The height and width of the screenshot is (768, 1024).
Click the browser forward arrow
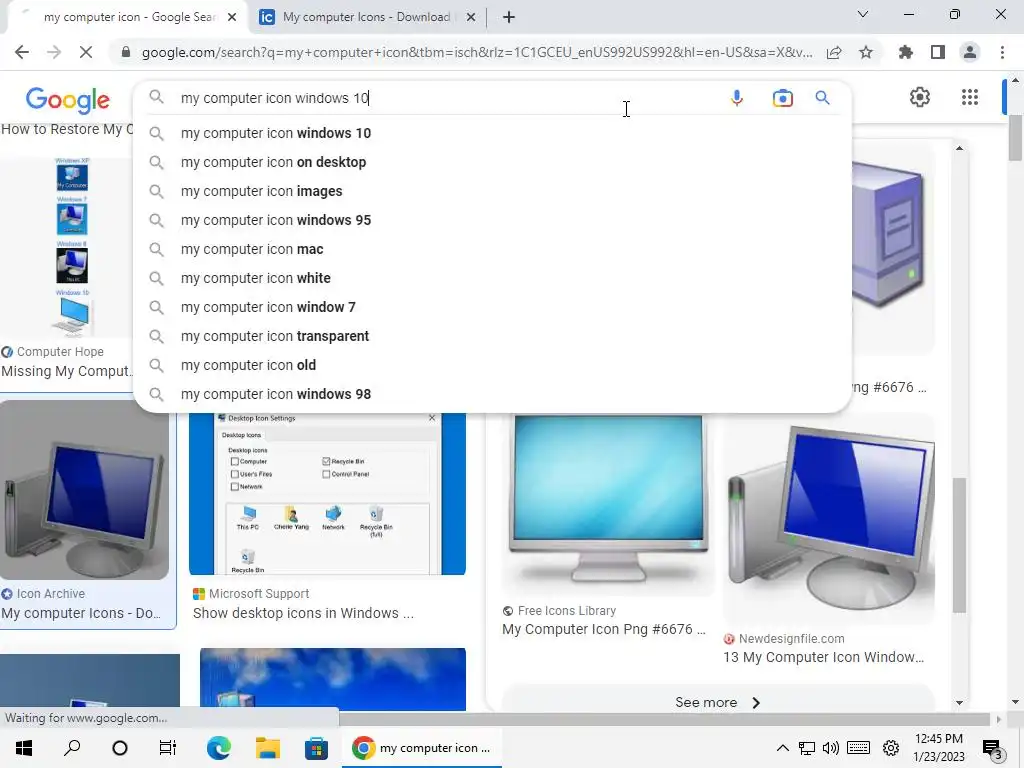pos(54,52)
